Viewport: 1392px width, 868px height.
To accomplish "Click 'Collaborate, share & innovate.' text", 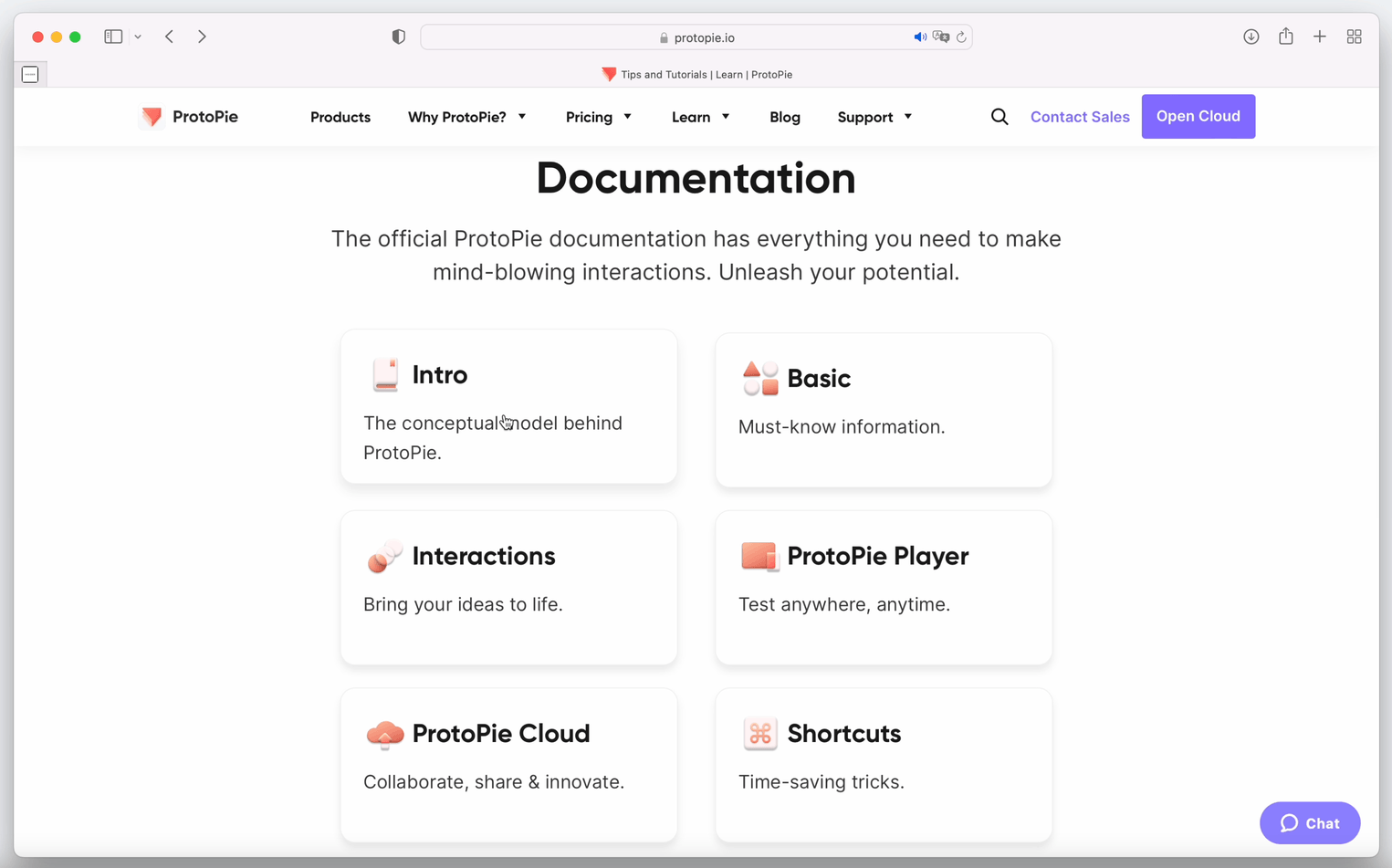I will tap(494, 782).
